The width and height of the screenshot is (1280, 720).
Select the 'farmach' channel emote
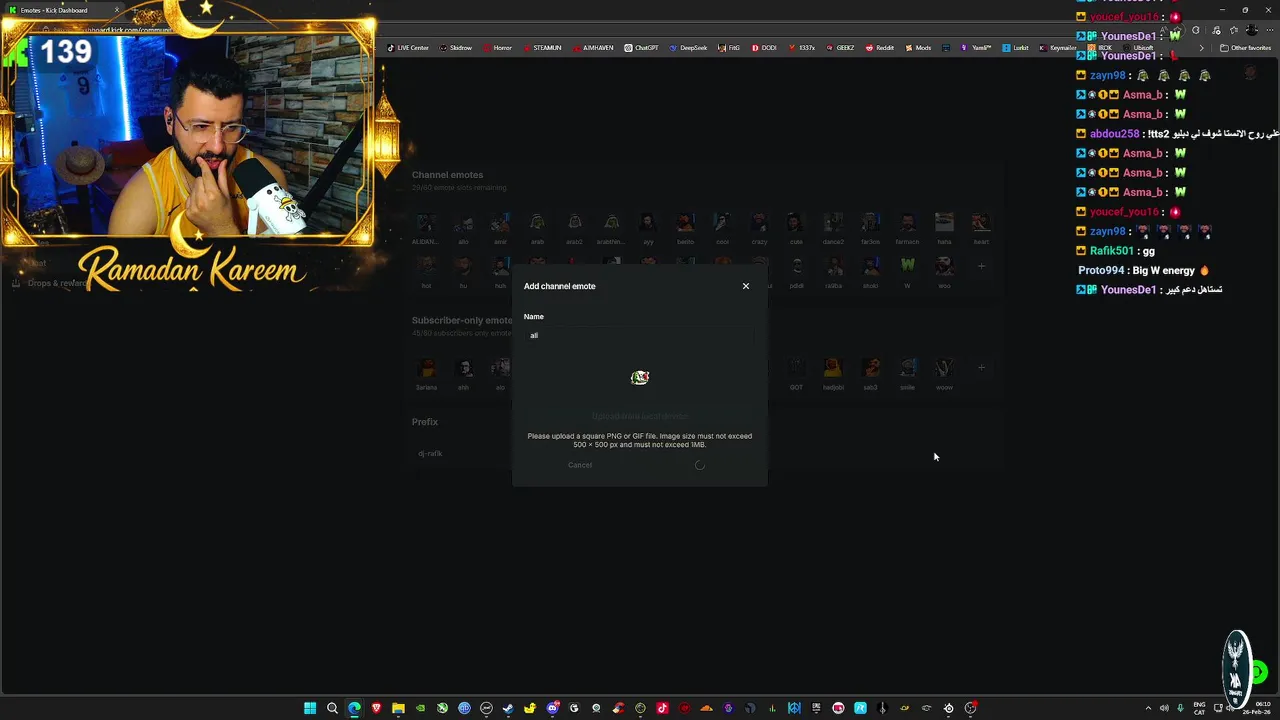[x=907, y=222]
